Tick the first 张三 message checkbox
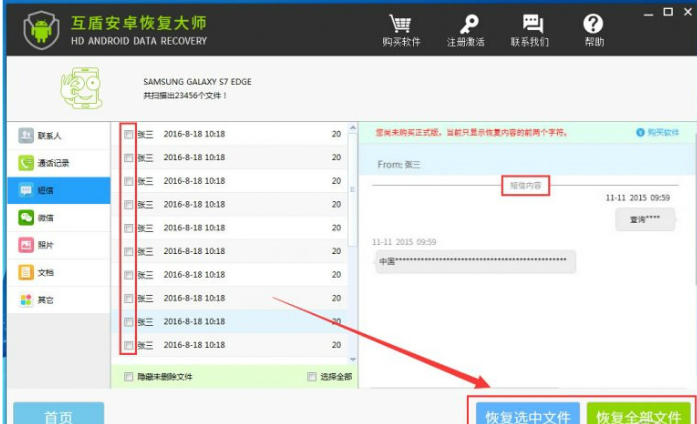This screenshot has width=697, height=424. pyautogui.click(x=128, y=134)
